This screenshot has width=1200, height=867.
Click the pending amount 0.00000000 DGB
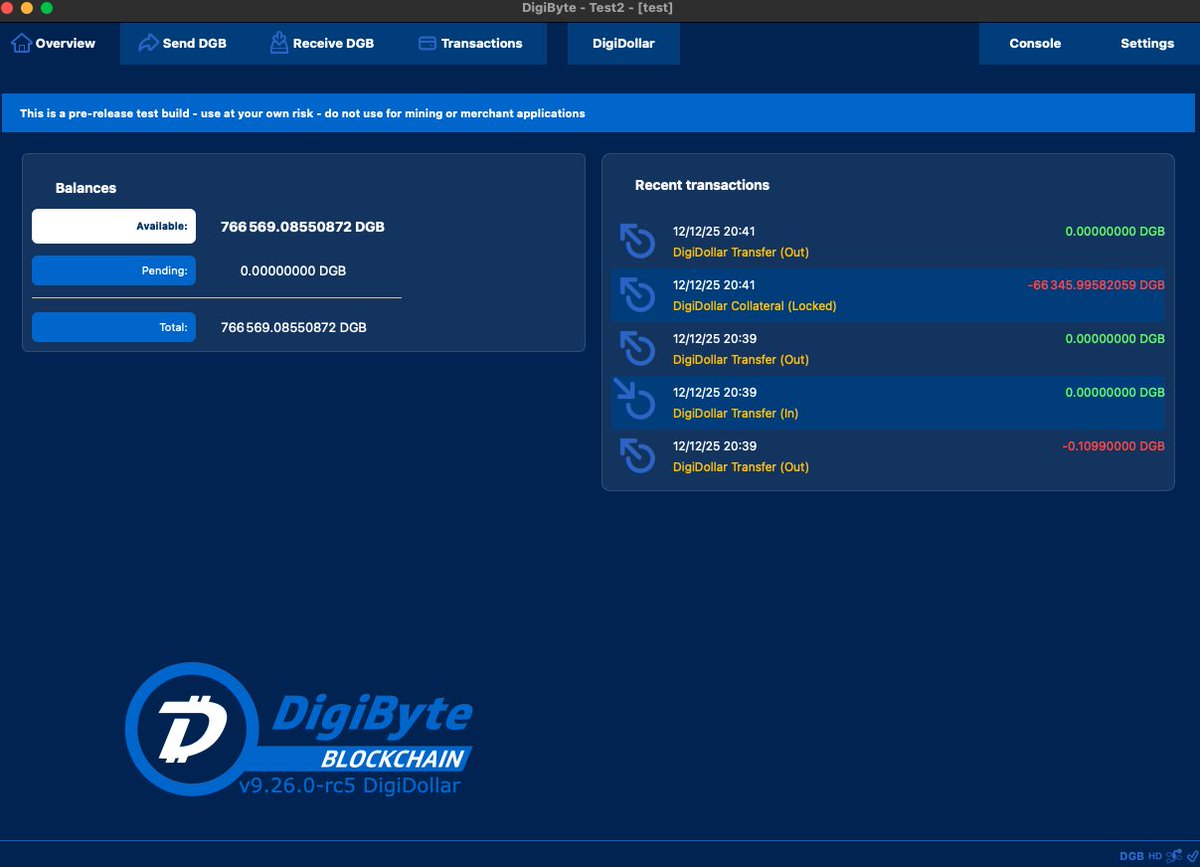[x=293, y=271]
